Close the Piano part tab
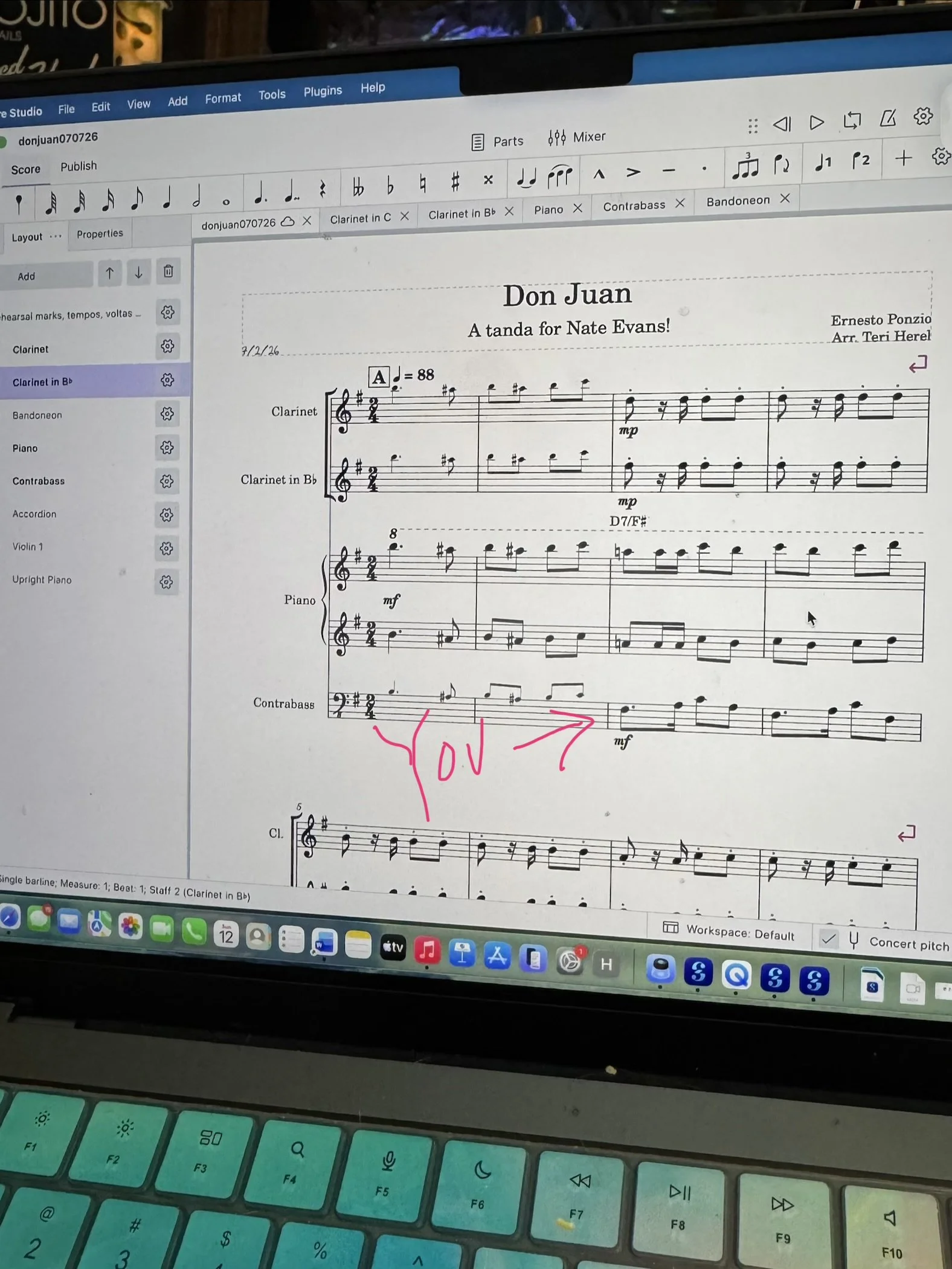952x1269 pixels. (x=577, y=208)
